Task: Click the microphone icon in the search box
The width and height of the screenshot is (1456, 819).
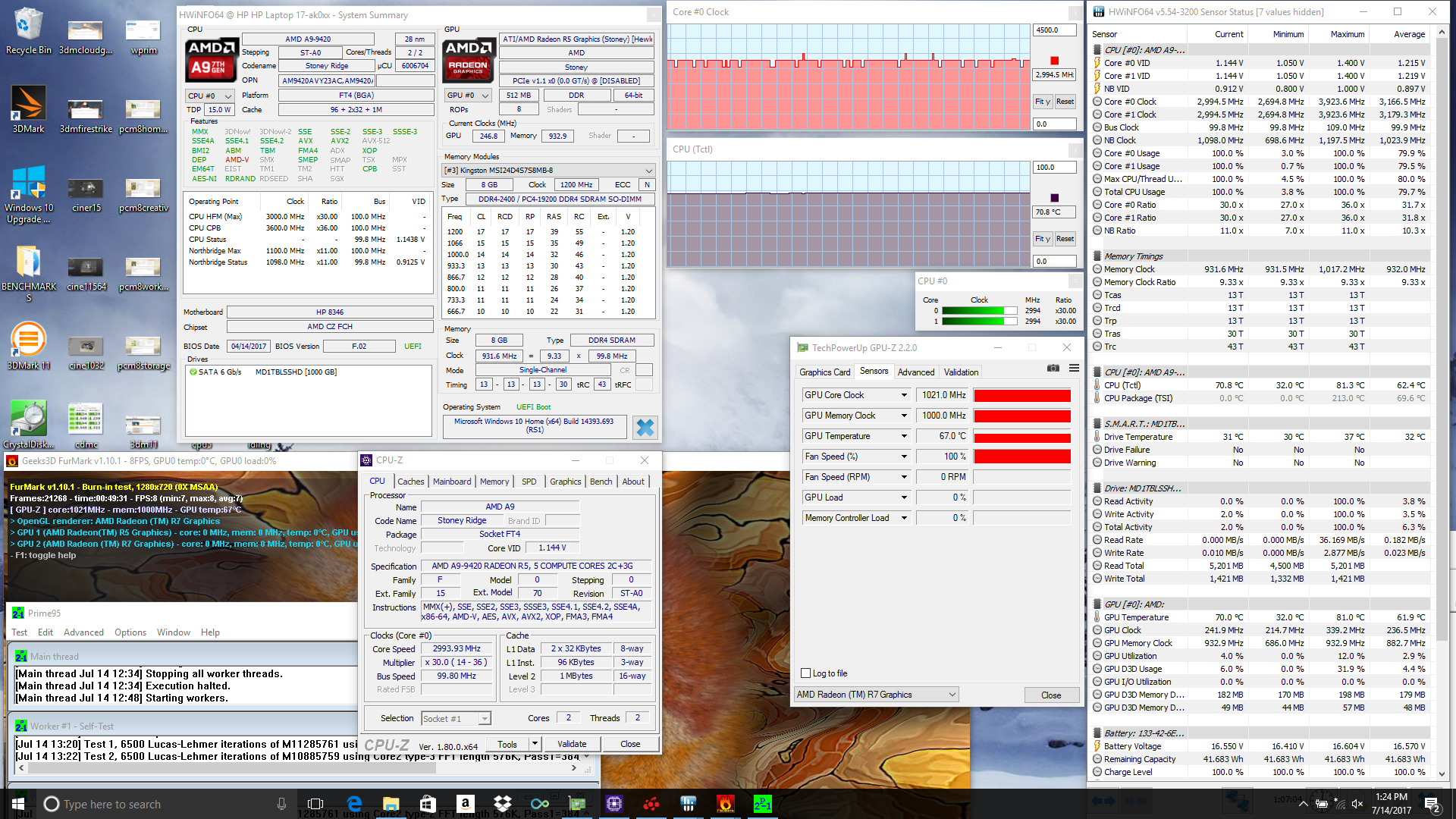Action: click(281, 804)
